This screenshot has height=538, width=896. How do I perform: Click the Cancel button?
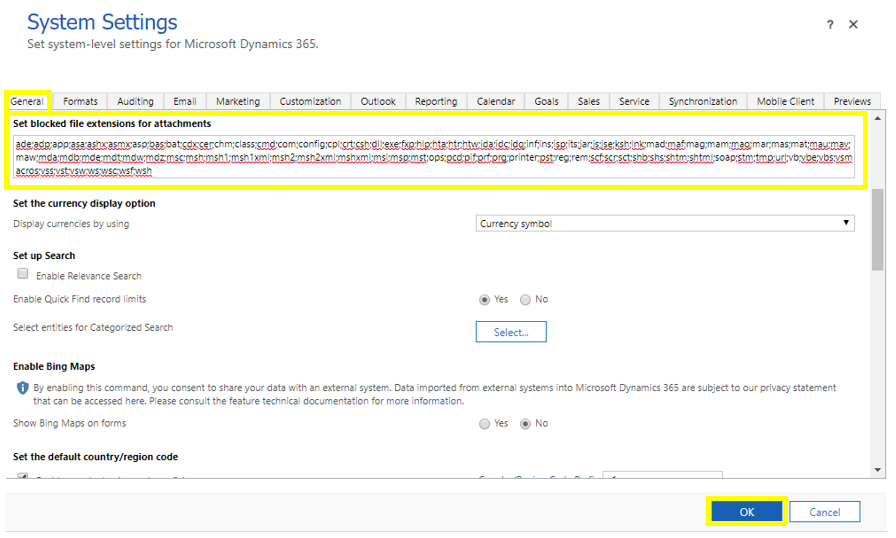pos(825,512)
